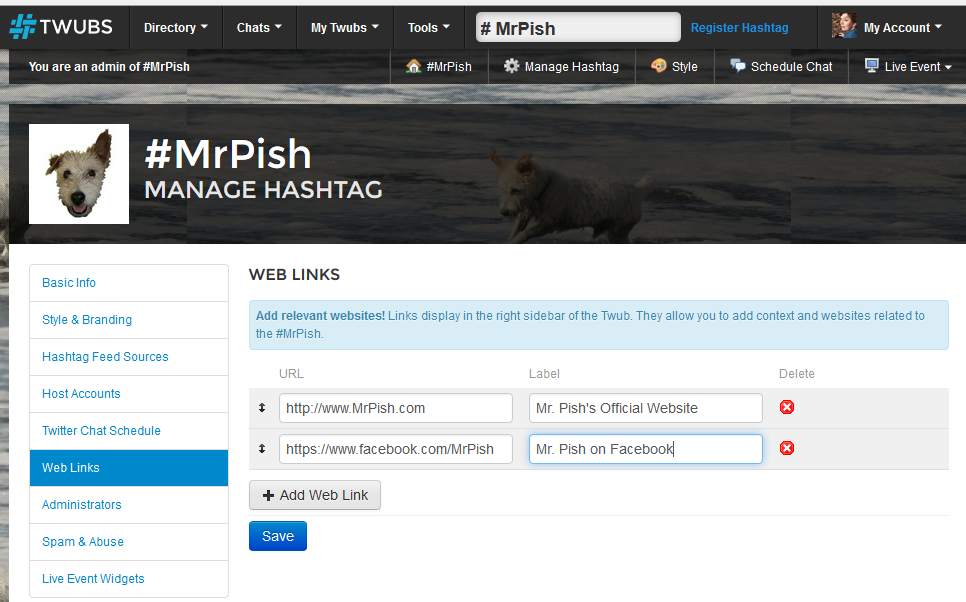966x602 pixels.
Task: Click the MANAGE HASHTAG subtitle
Action: (x=264, y=190)
